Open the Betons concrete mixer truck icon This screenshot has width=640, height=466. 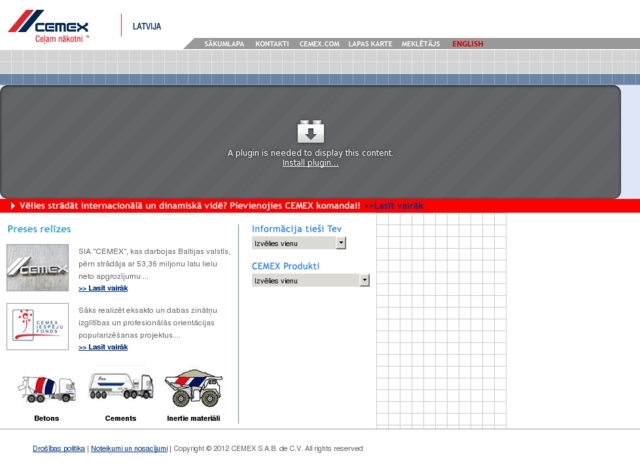click(47, 388)
